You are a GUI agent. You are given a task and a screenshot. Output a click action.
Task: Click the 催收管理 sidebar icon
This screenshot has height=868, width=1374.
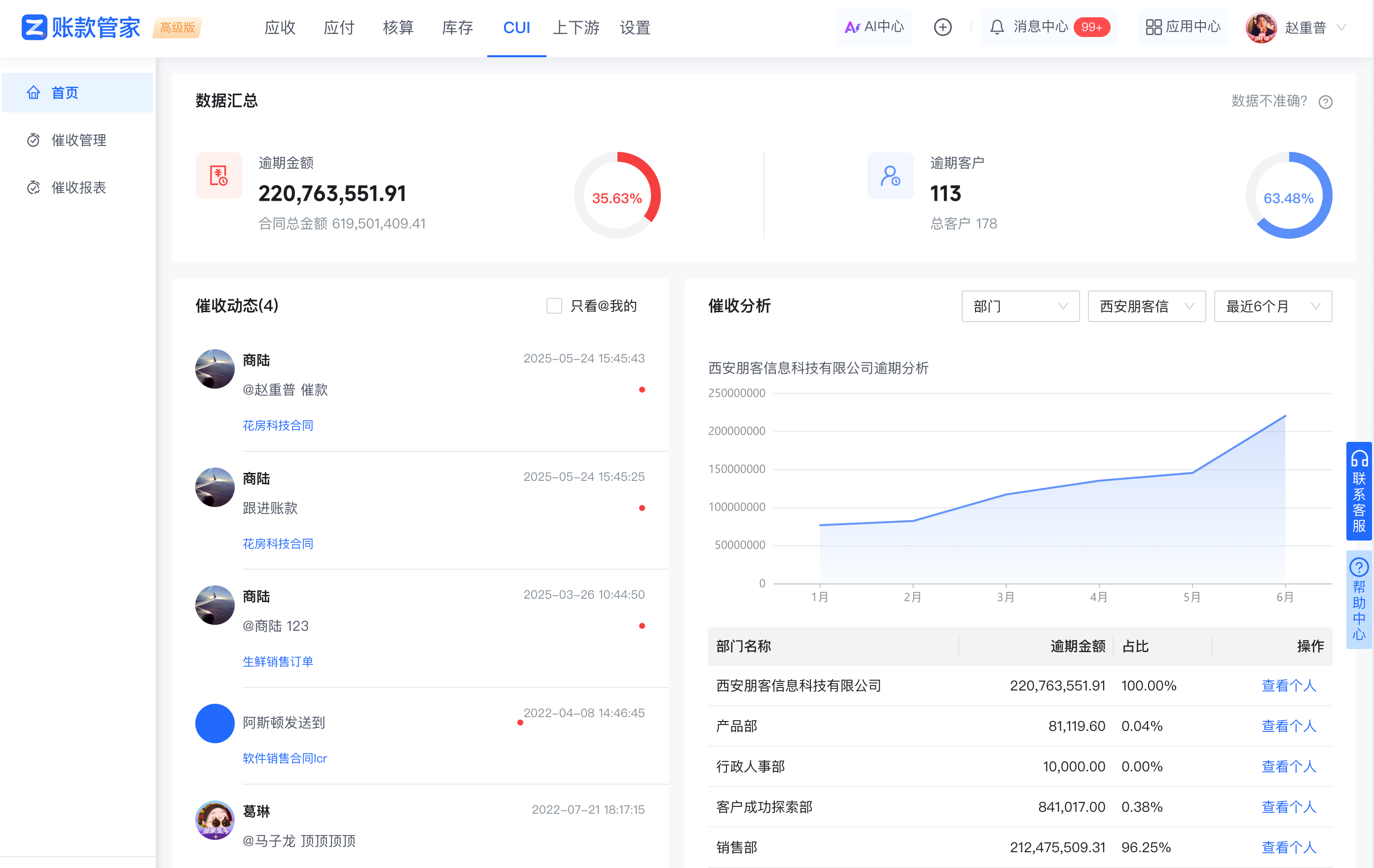34,140
